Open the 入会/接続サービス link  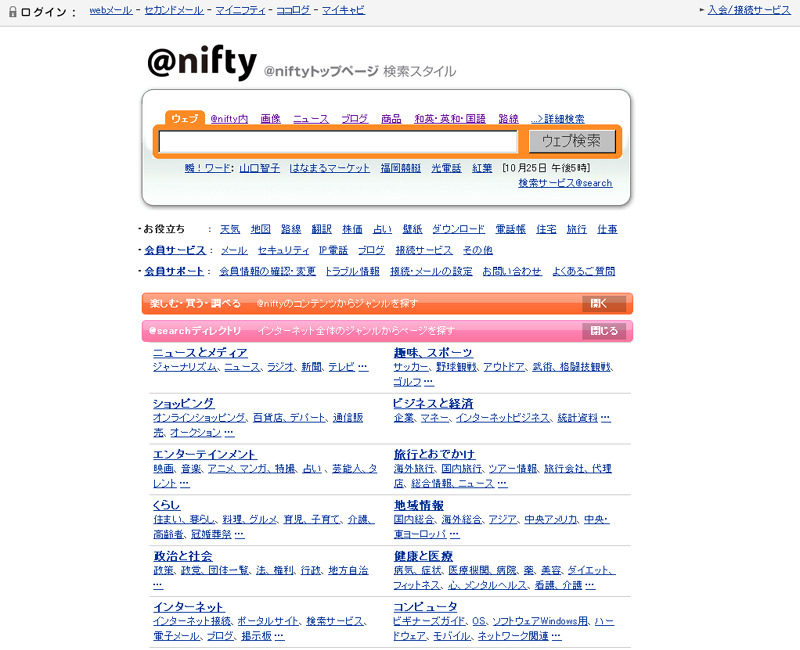(749, 10)
